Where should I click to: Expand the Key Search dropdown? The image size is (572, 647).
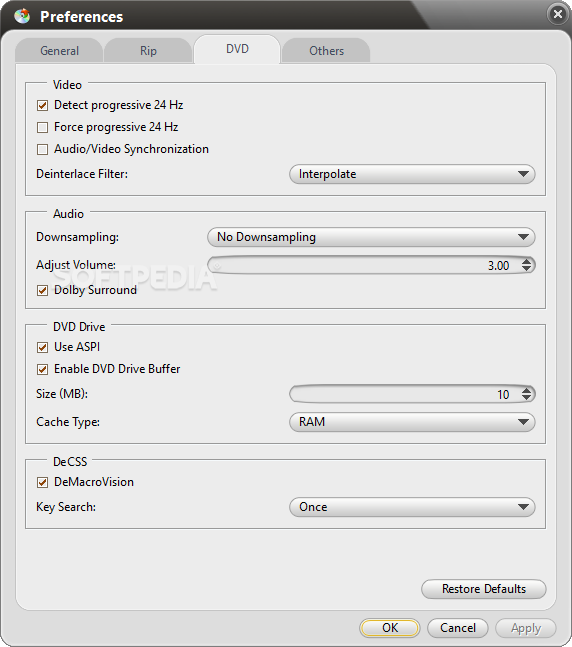pos(412,507)
